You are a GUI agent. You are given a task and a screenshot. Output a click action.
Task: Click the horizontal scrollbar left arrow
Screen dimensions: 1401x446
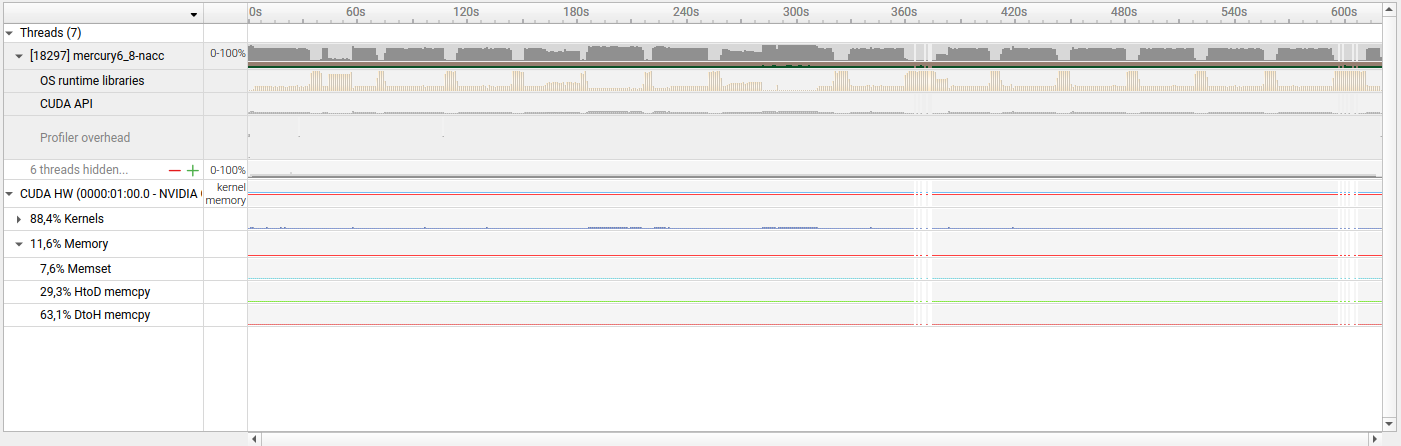pyautogui.click(x=255, y=438)
